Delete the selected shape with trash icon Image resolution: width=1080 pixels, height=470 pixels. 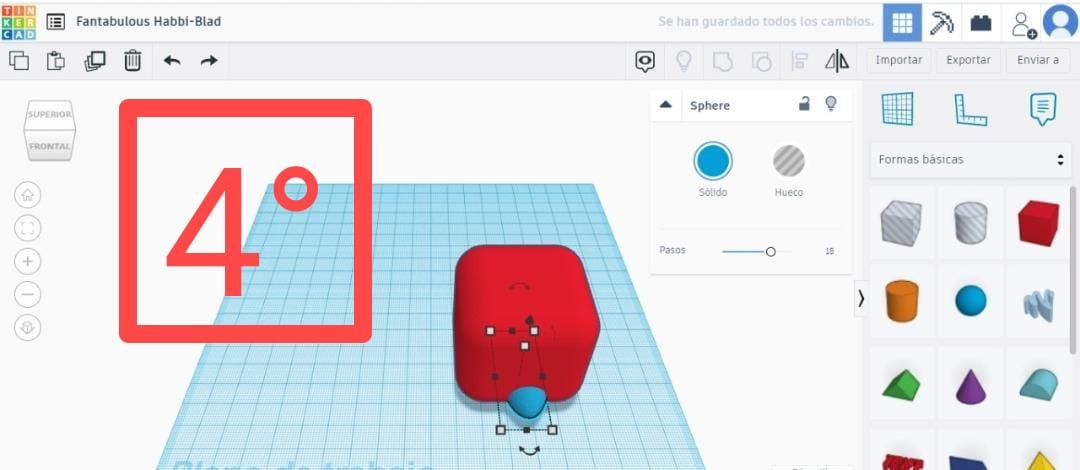click(x=132, y=61)
